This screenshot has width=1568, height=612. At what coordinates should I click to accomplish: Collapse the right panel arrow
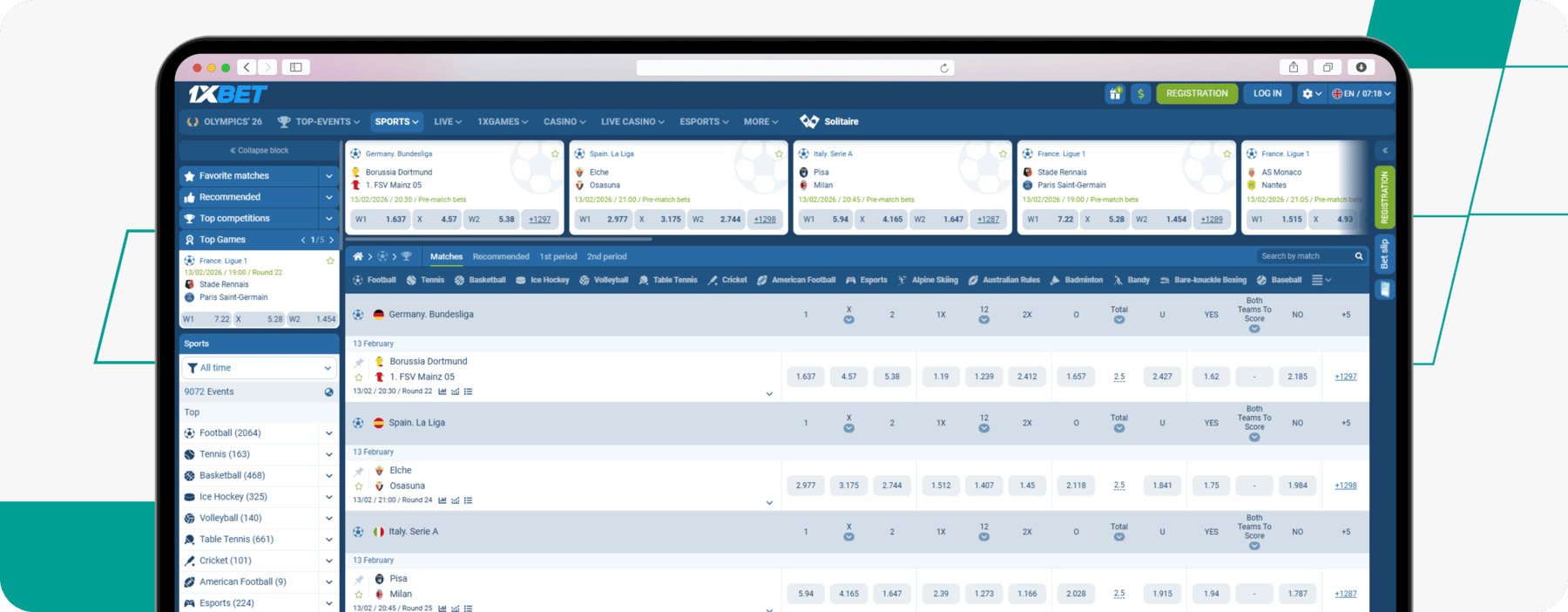(1384, 150)
